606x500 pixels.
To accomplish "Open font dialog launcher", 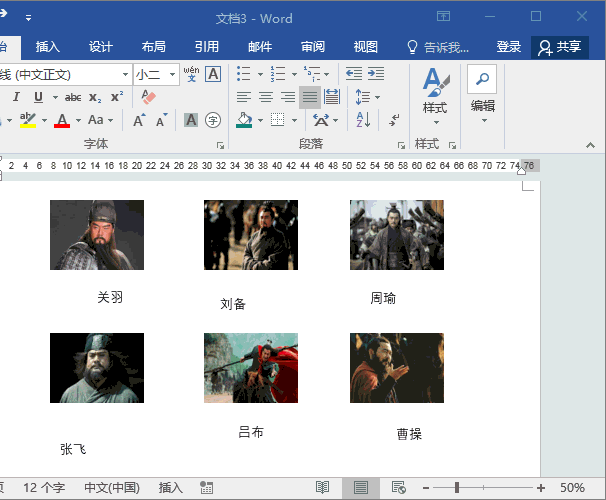I will (x=220, y=145).
